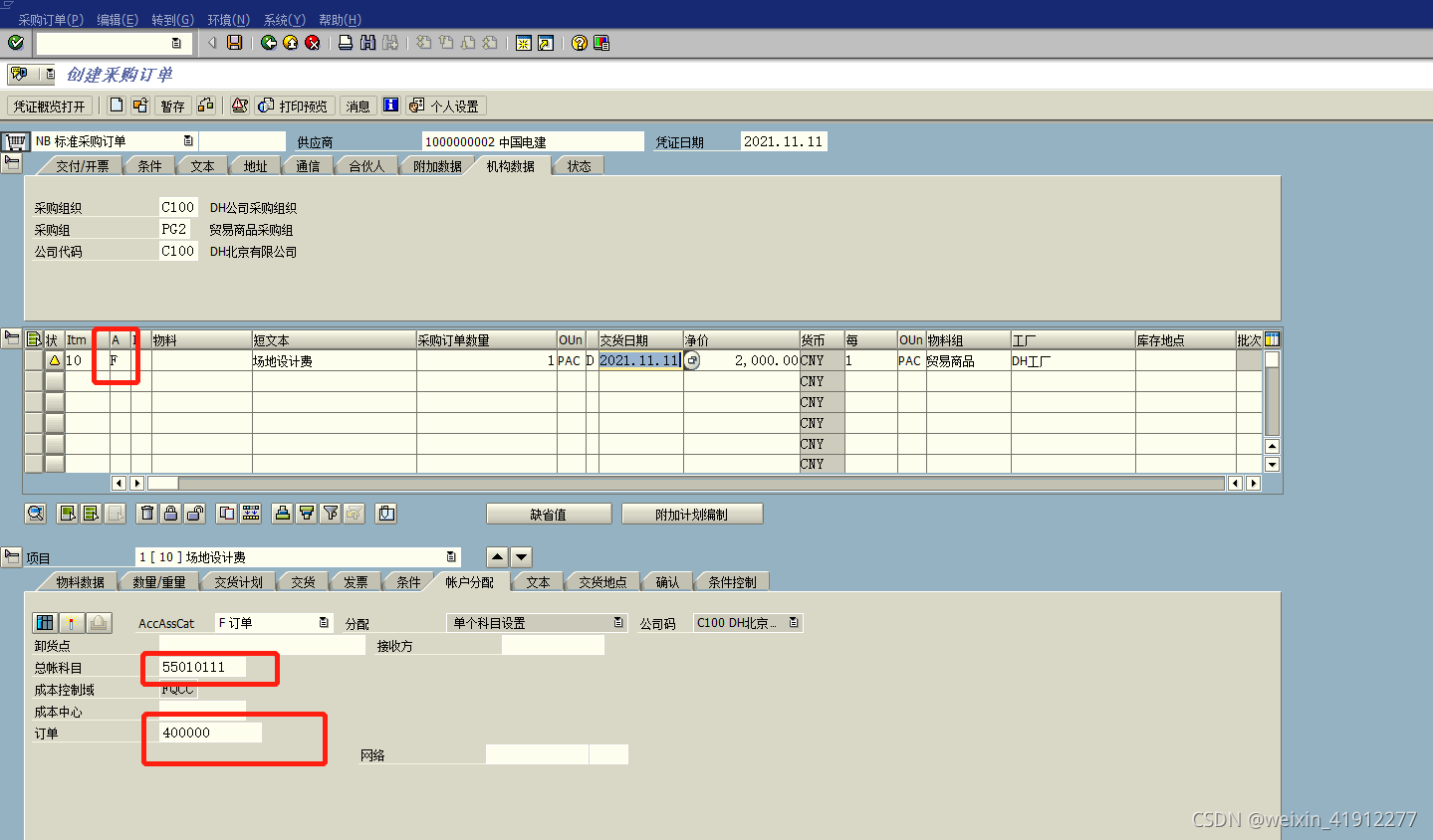Click the other purchase order icon
The image size is (1433, 840).
[x=140, y=105]
